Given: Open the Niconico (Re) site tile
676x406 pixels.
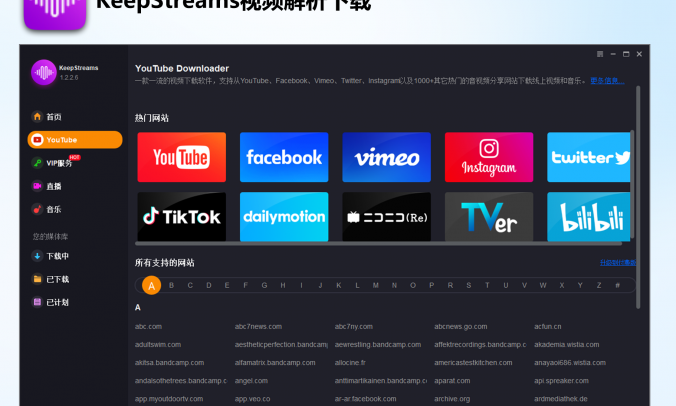Looking at the screenshot, I should coord(387,216).
